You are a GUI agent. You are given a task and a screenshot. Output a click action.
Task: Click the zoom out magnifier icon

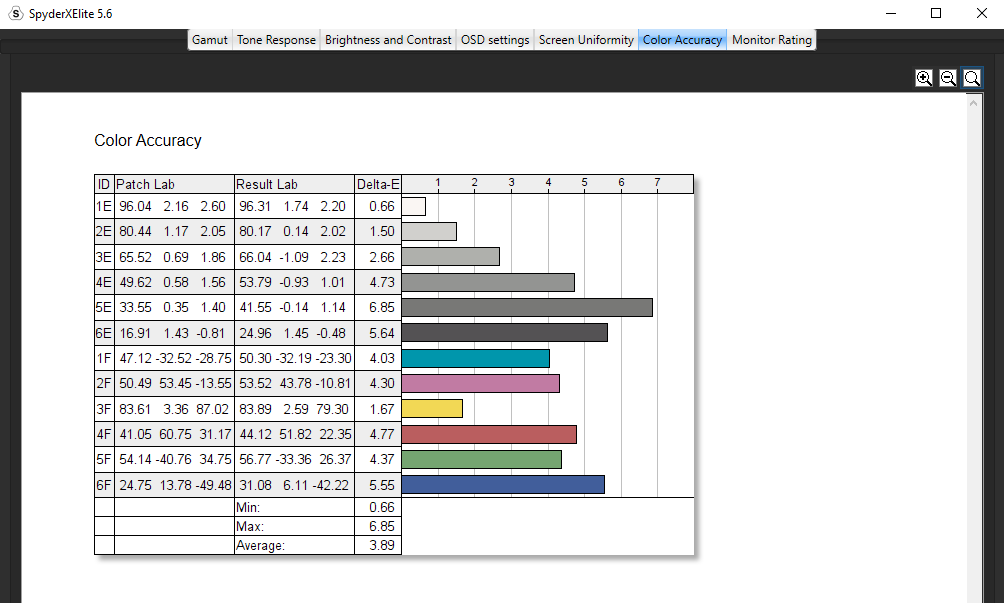[x=948, y=78]
